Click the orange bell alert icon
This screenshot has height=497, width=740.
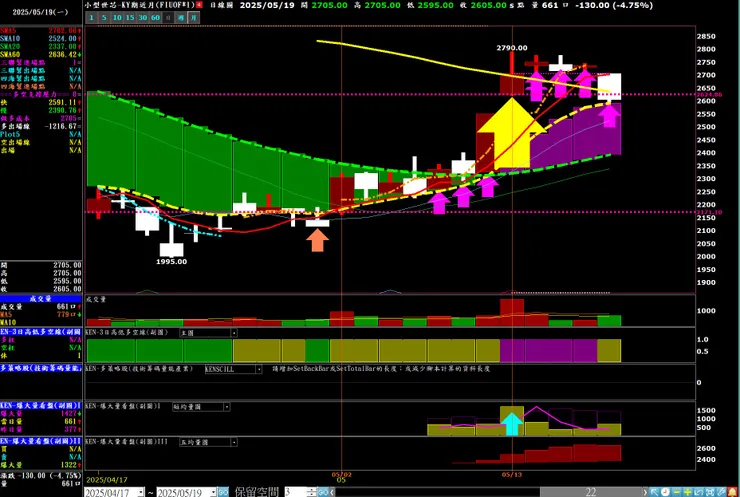click(732, 492)
